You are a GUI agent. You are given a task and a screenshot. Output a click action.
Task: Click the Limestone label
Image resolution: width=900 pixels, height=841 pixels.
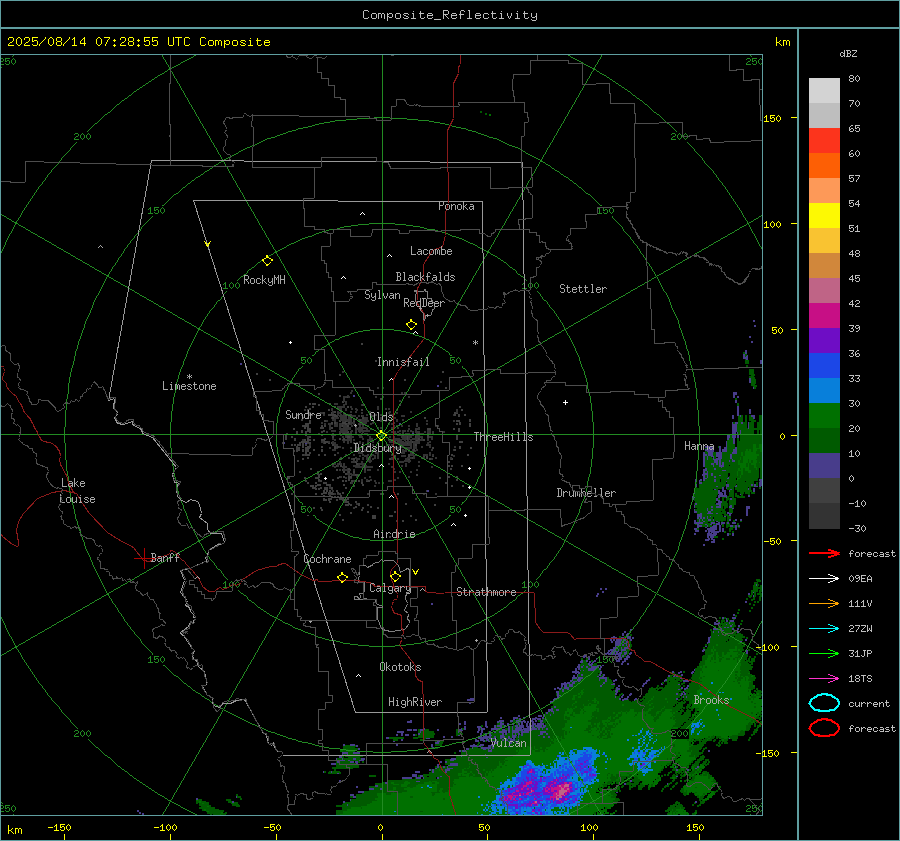(189, 386)
